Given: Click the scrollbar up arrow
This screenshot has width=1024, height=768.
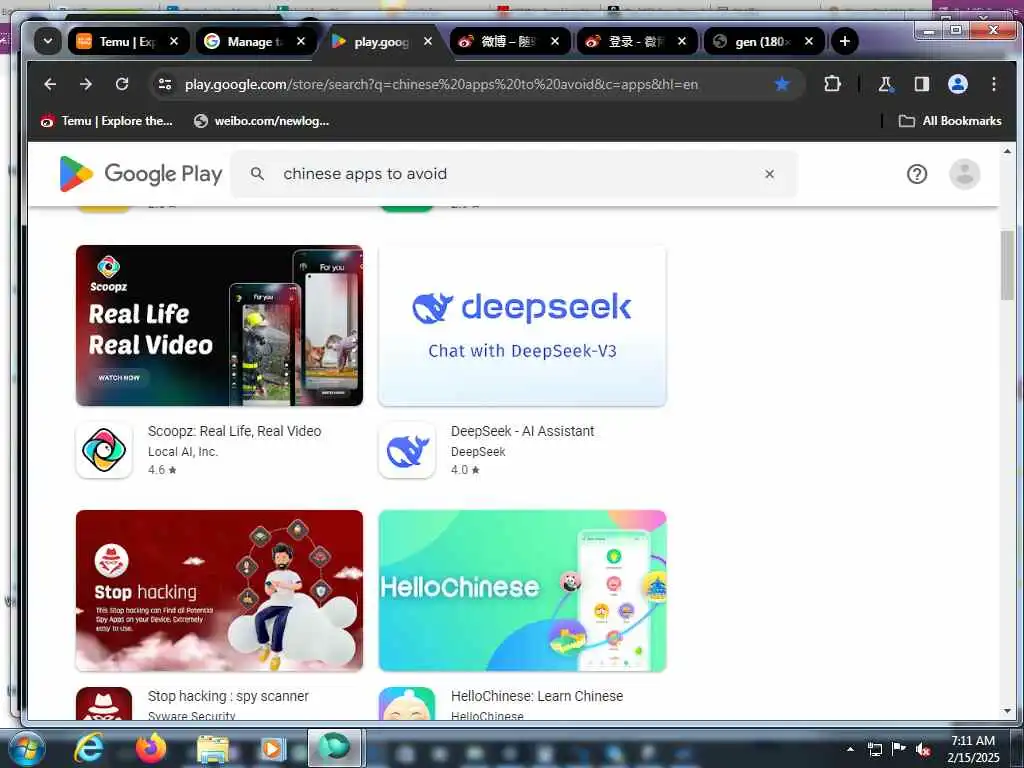Looking at the screenshot, I should click(1007, 151).
